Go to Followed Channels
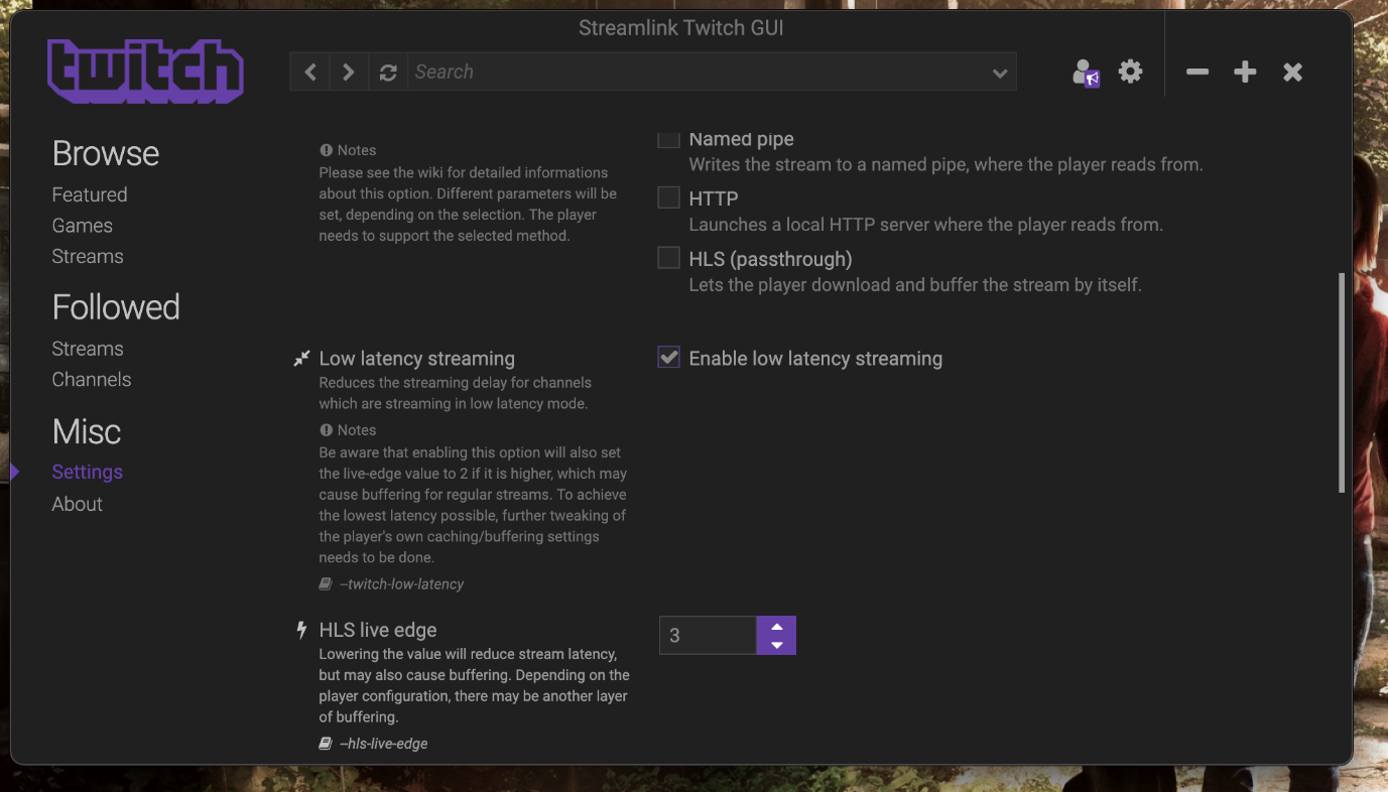Image resolution: width=1388 pixels, height=792 pixels. click(91, 379)
